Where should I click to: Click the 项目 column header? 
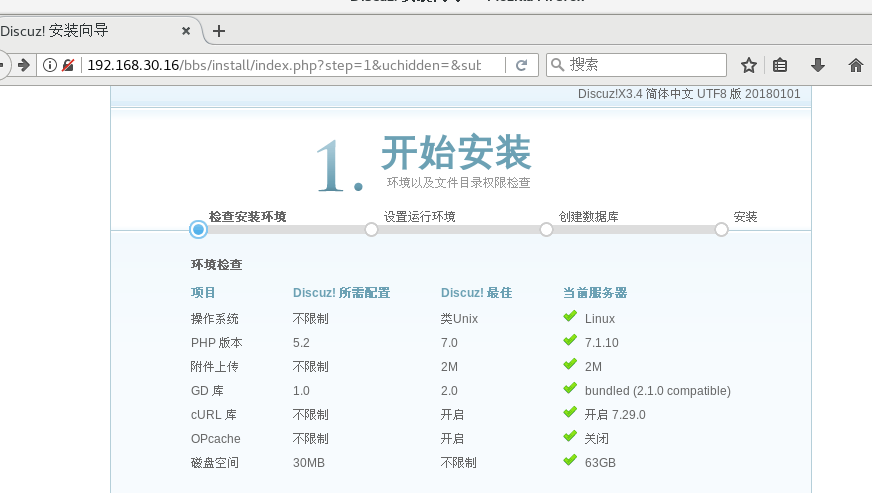tap(203, 293)
